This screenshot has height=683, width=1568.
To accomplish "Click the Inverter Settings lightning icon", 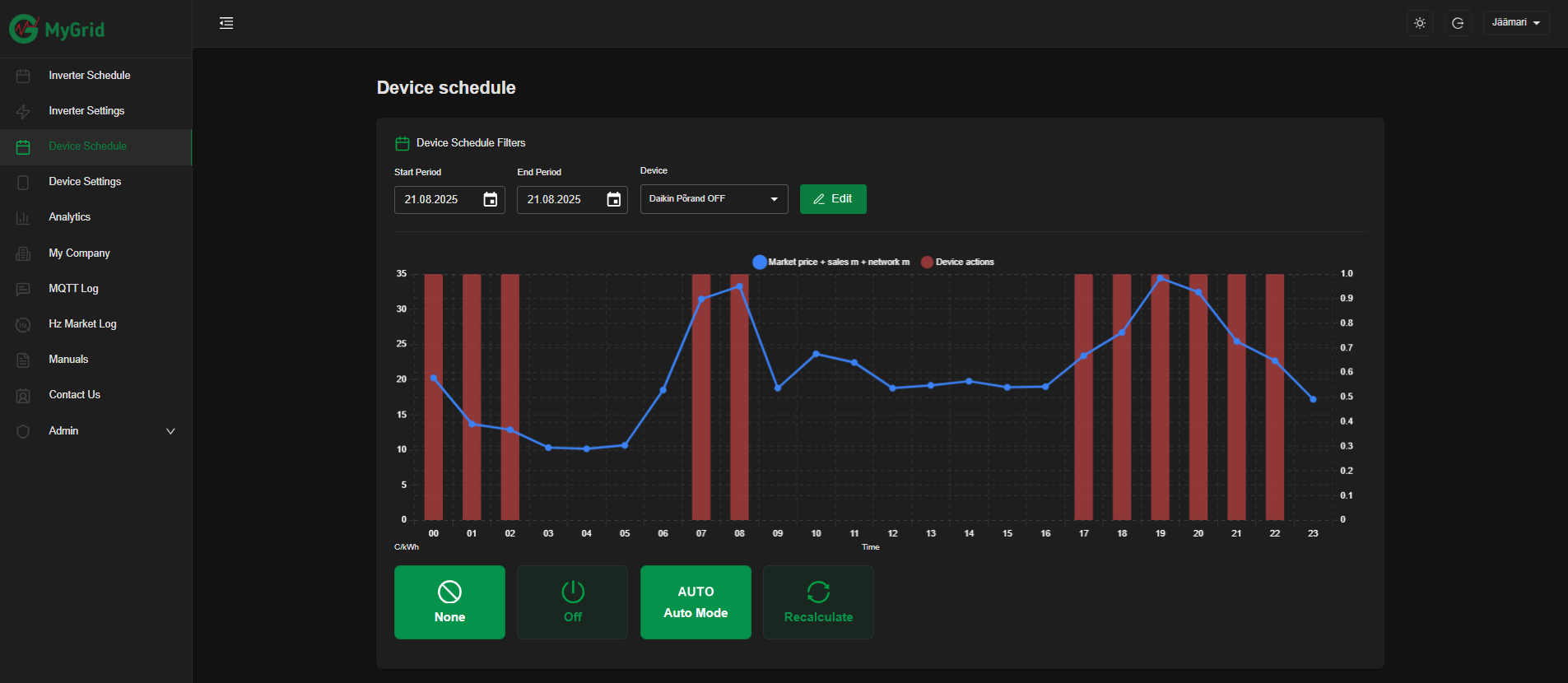I will click(23, 111).
